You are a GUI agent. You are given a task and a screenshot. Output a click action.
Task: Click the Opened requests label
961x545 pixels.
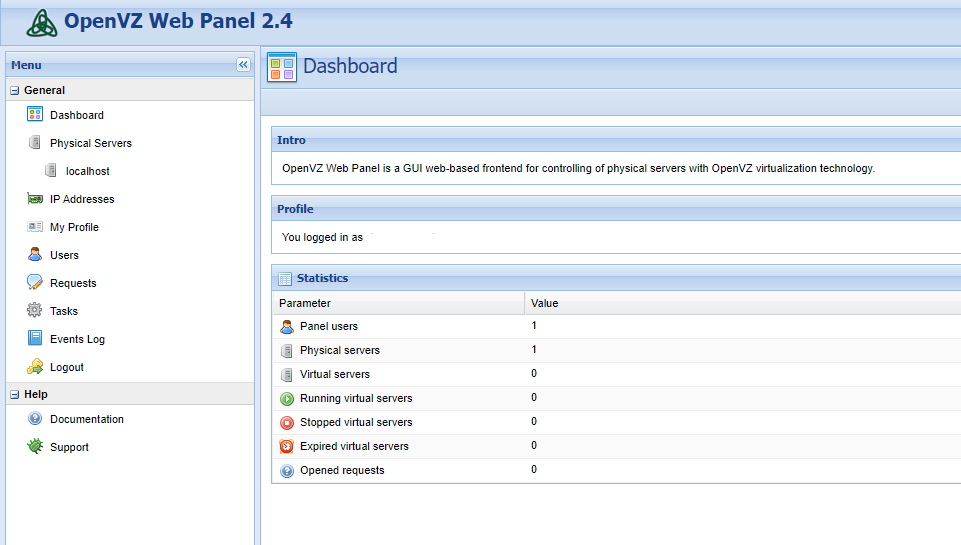[342, 470]
